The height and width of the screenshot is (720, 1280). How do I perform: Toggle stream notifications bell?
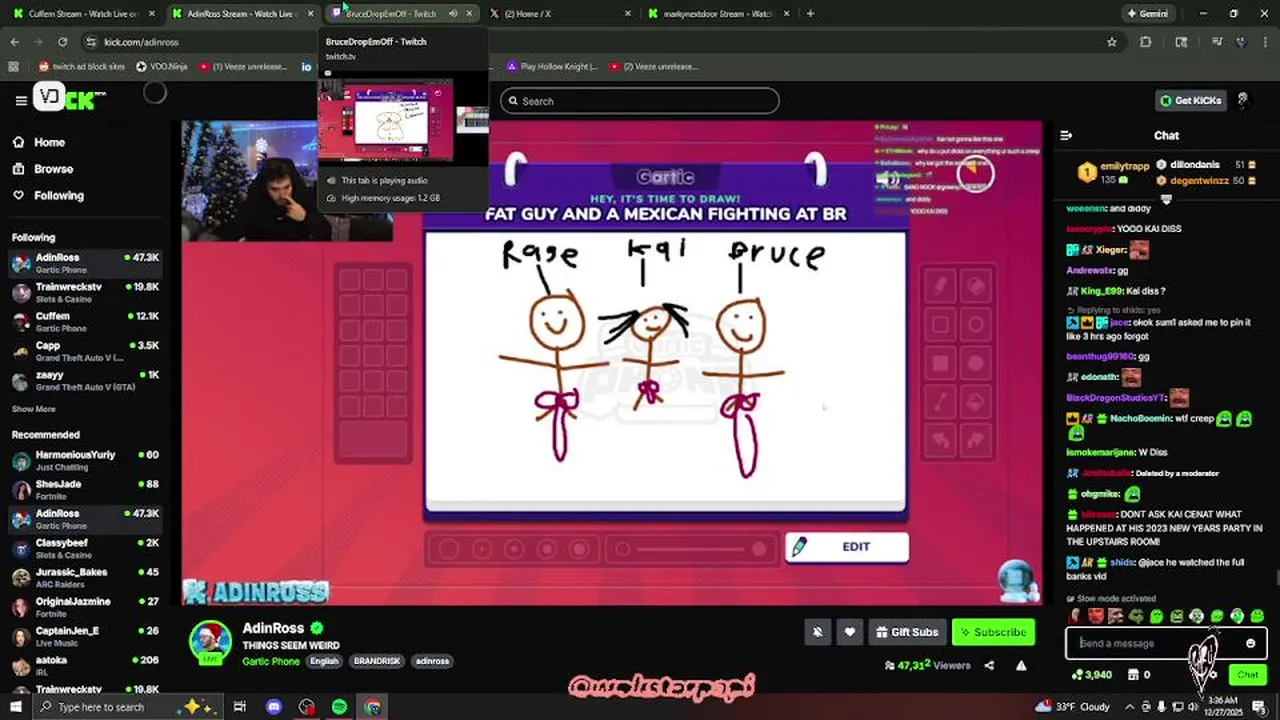click(817, 632)
